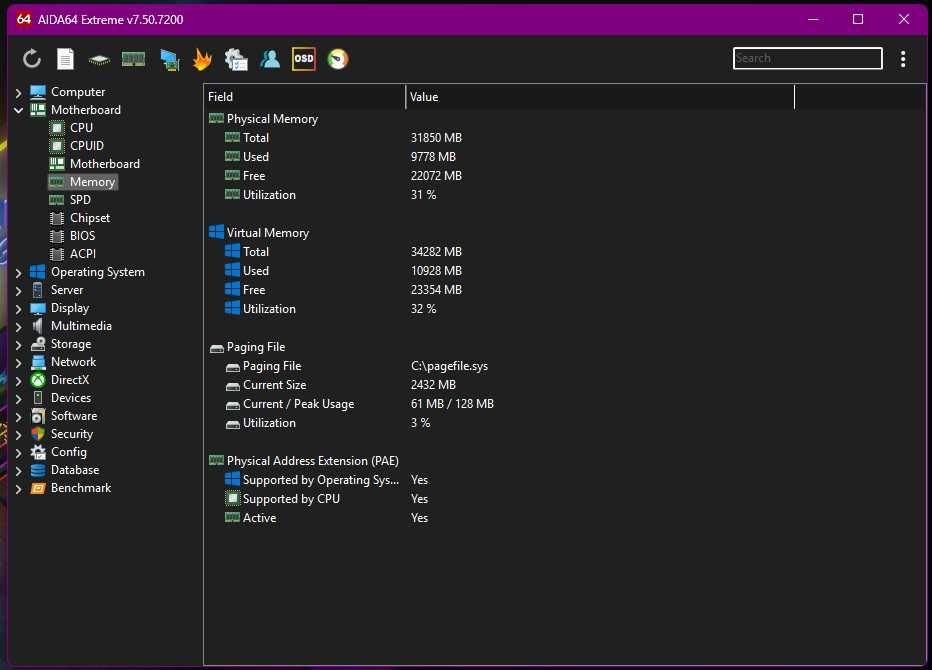Select the Supported by CPU row

tap(291, 499)
